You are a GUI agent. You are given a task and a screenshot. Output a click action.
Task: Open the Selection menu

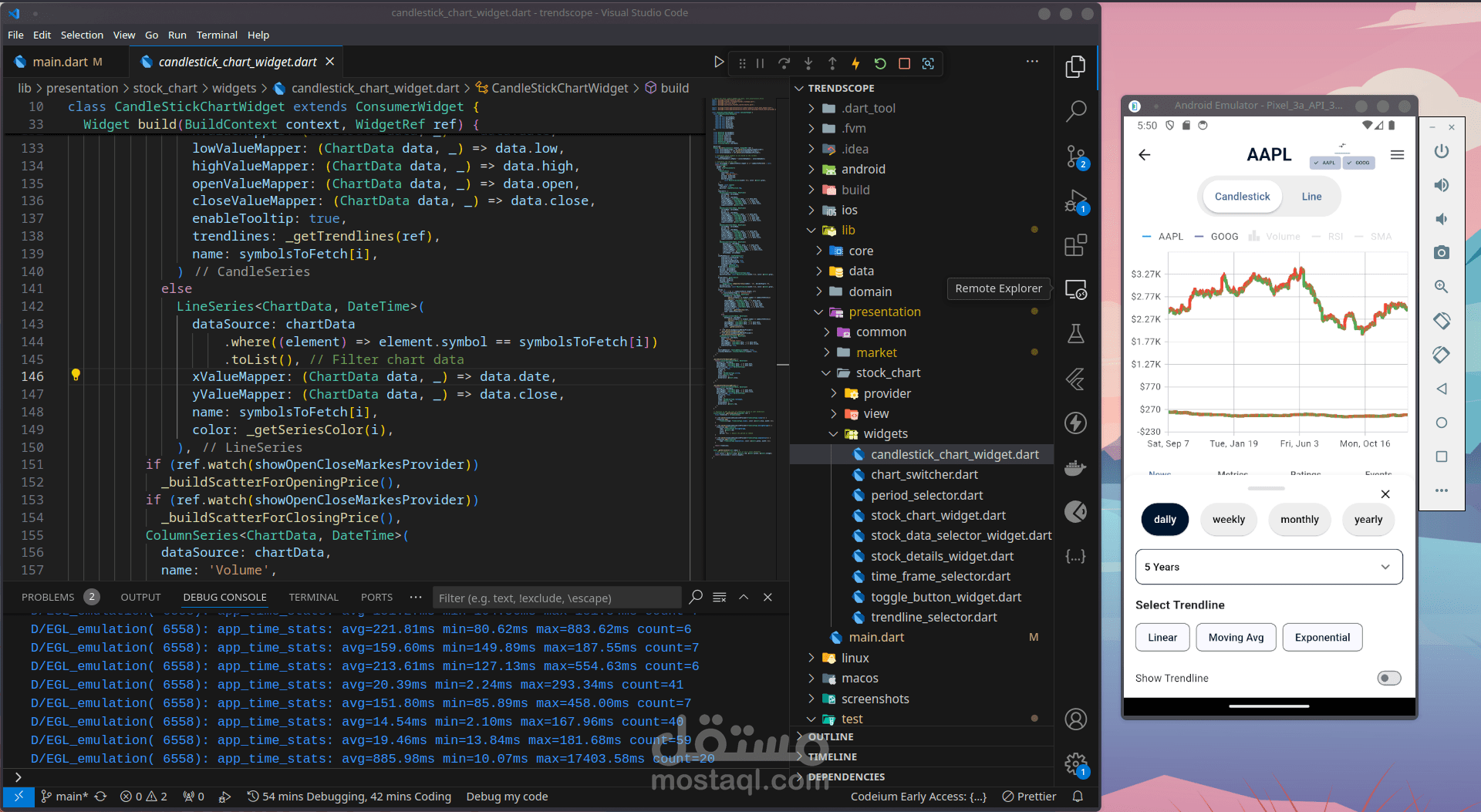[82, 35]
